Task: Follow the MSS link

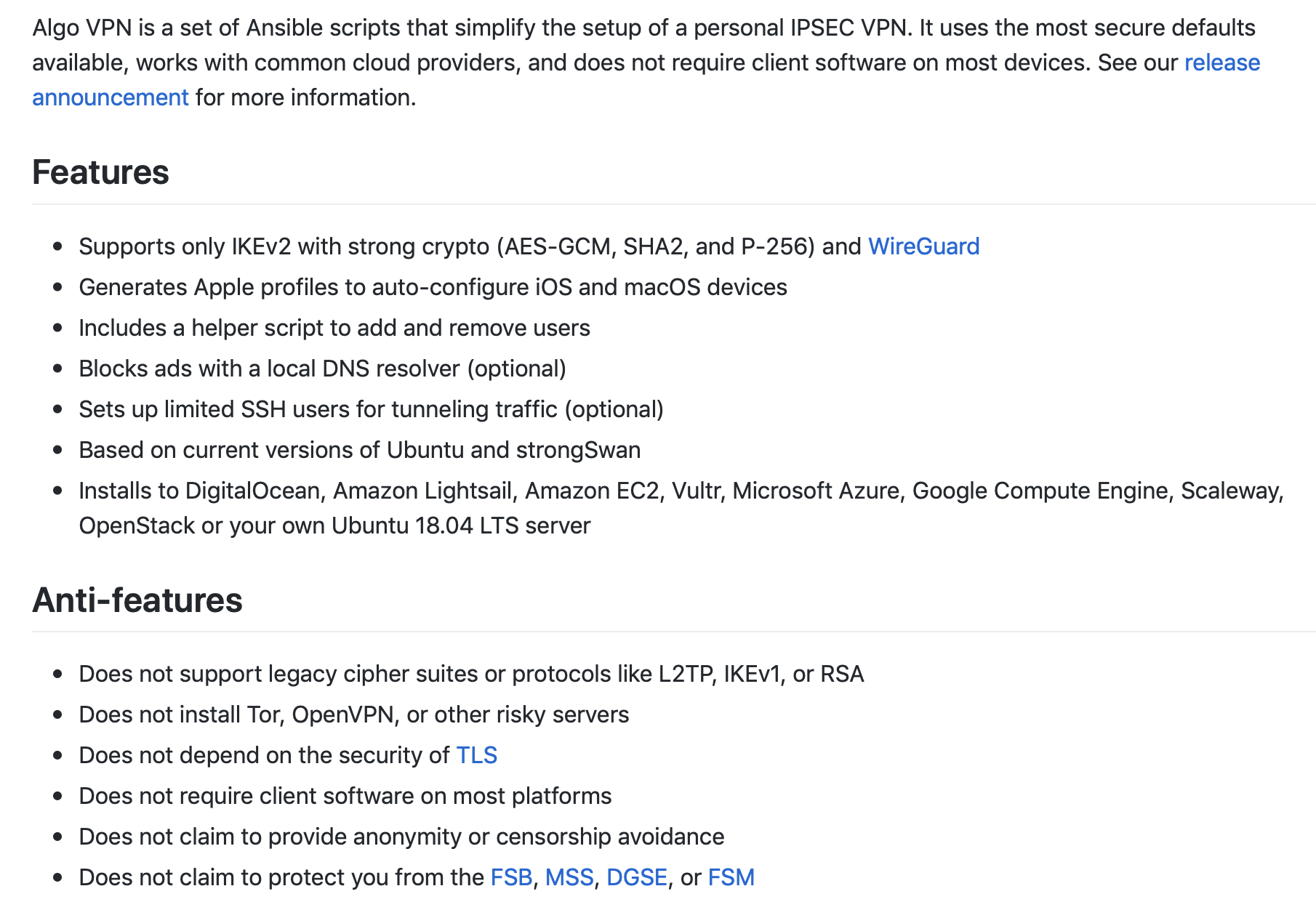Action: point(569,877)
